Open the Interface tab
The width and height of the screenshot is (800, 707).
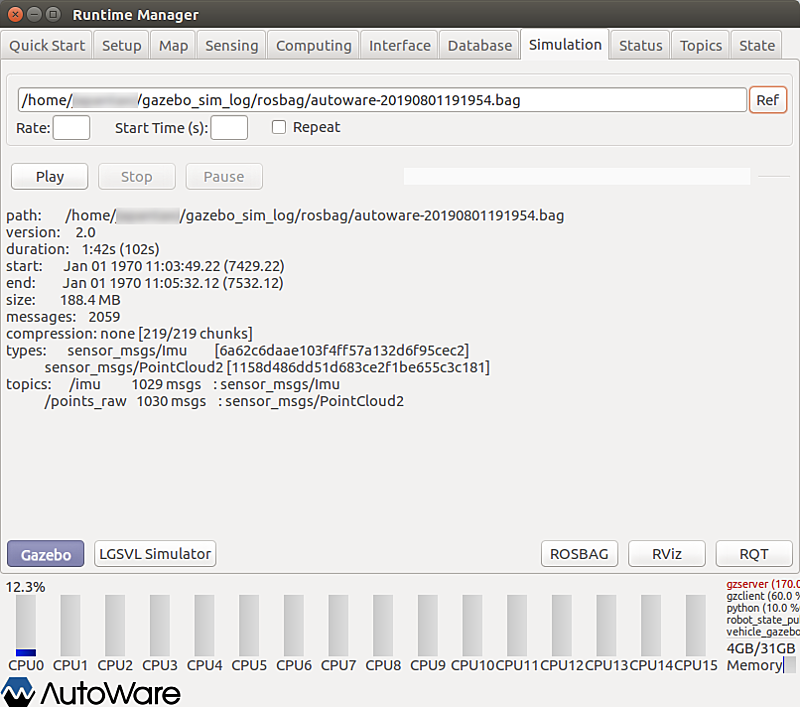pos(399,45)
